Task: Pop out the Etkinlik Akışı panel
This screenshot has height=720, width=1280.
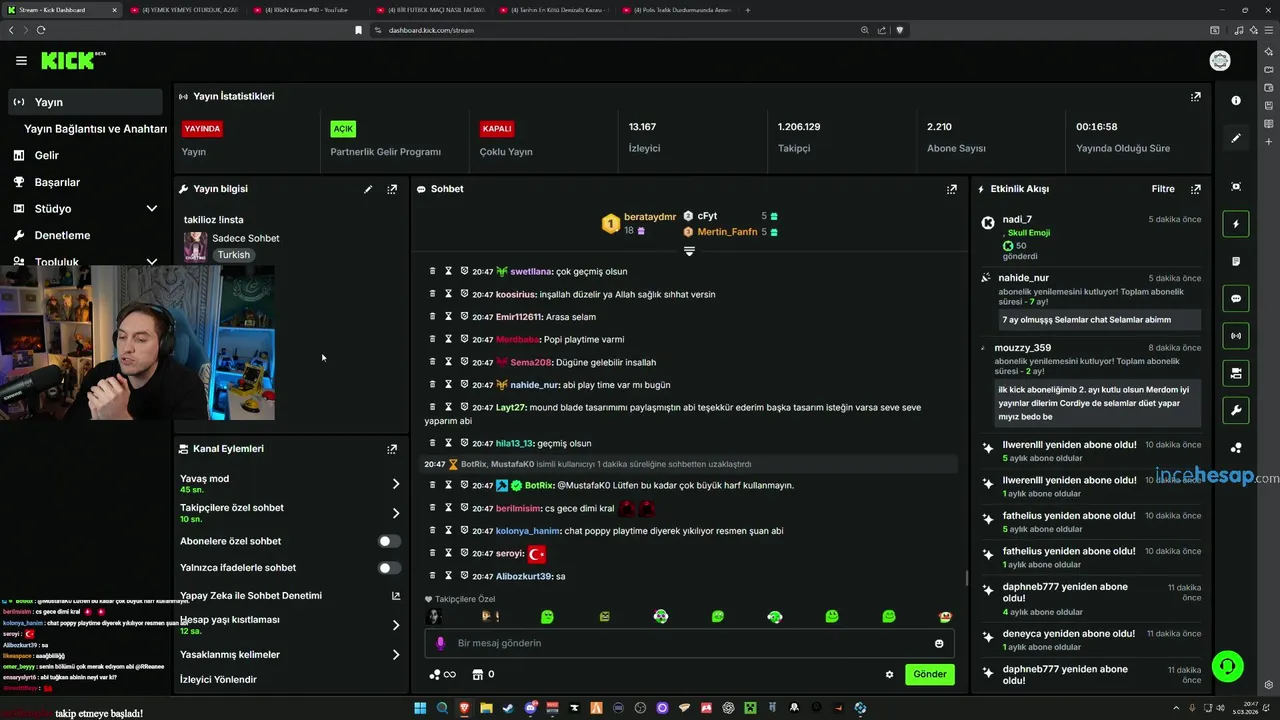Action: click(1195, 189)
